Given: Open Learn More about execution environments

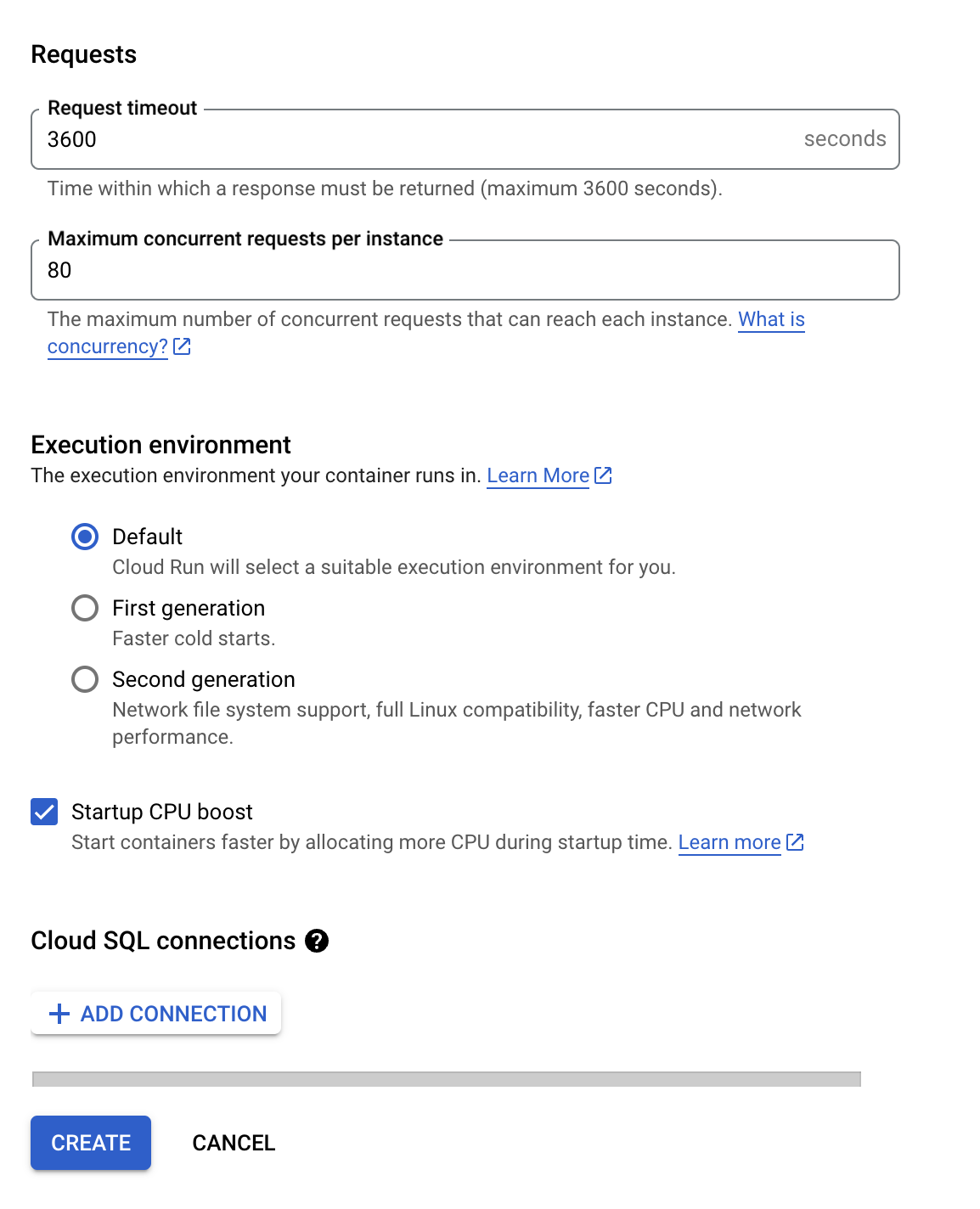Looking at the screenshot, I should 538,475.
